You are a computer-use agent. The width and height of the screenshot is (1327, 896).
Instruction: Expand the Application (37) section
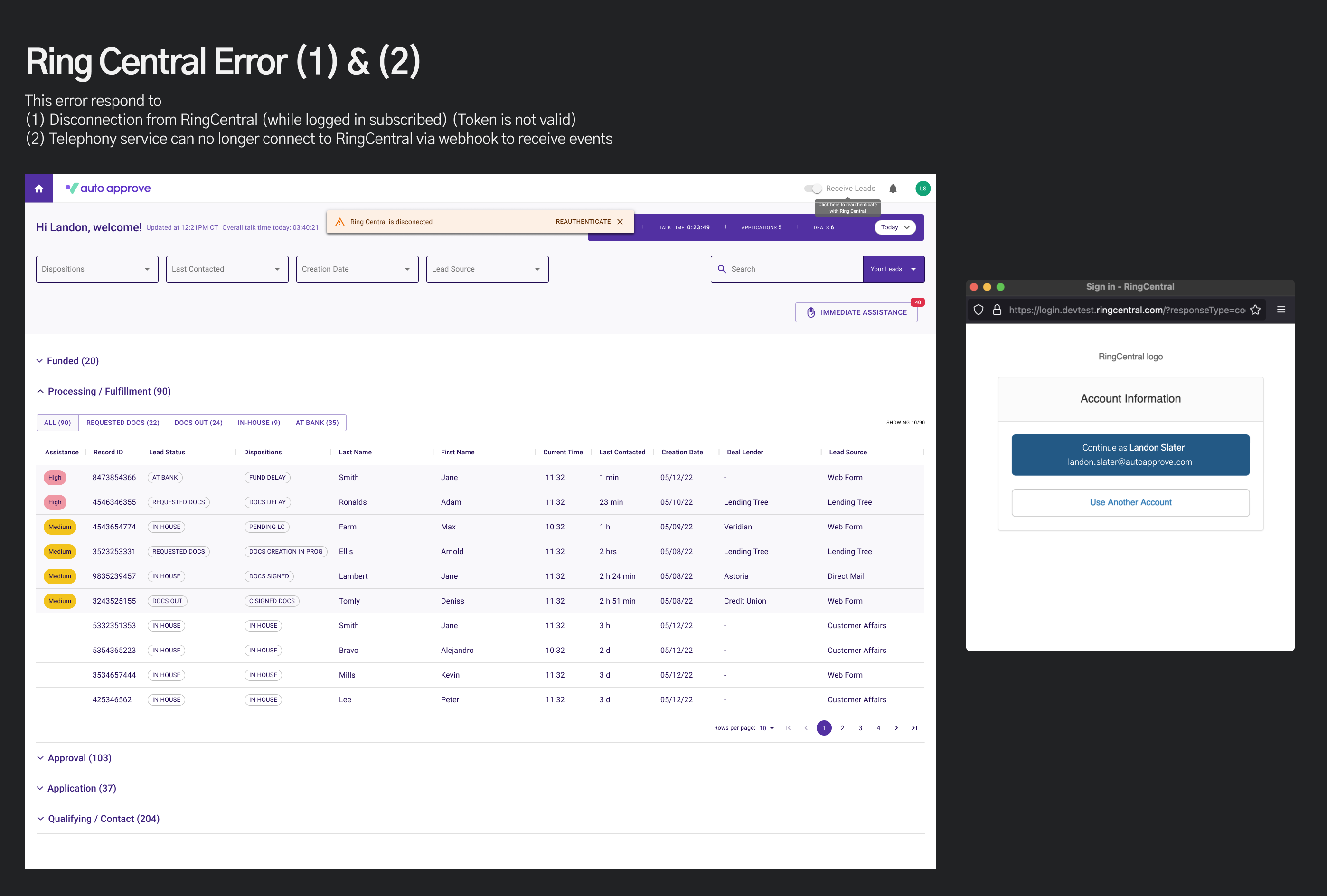pyautogui.click(x=76, y=788)
